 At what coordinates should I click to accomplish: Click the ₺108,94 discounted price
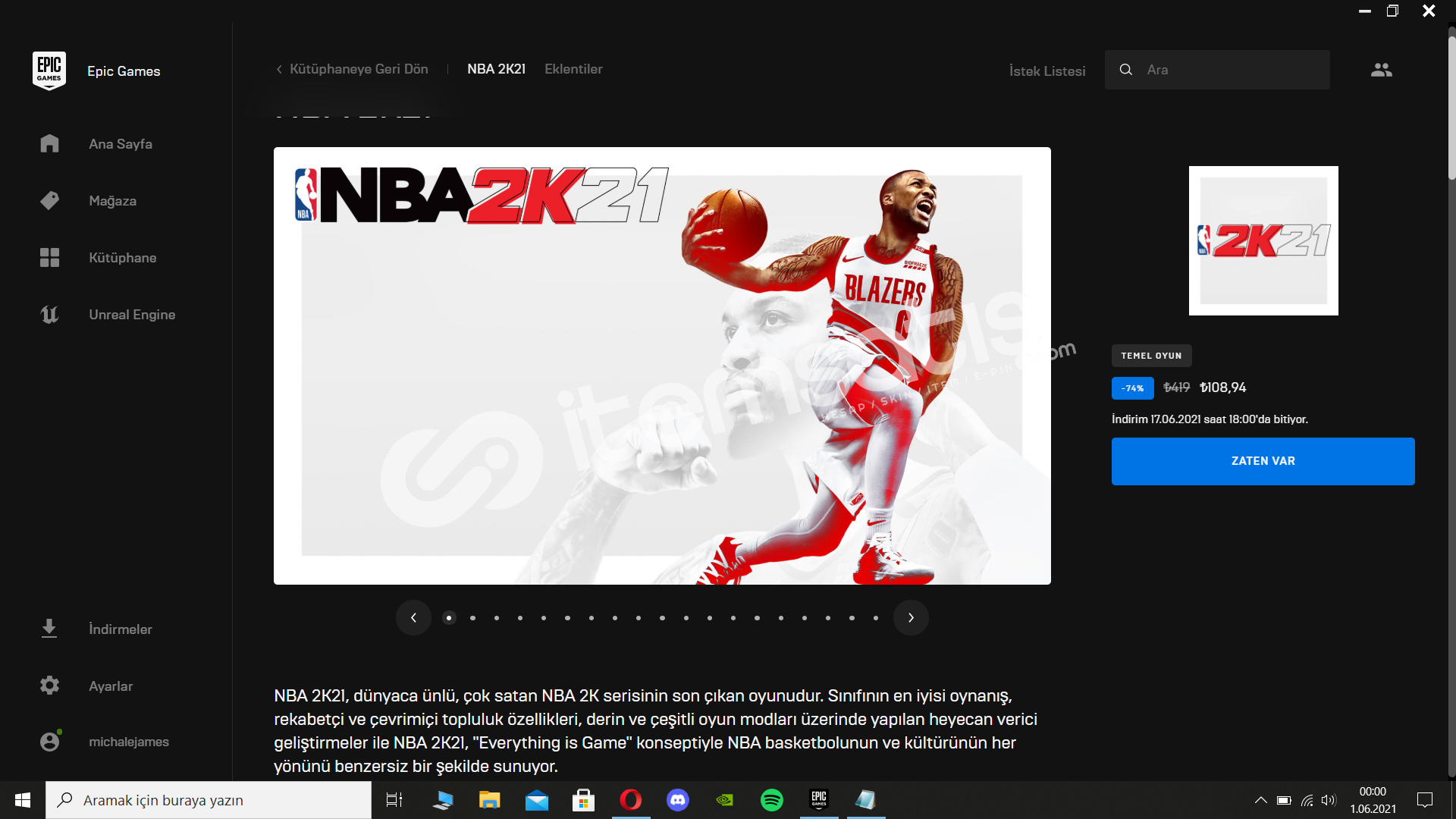tap(1222, 388)
